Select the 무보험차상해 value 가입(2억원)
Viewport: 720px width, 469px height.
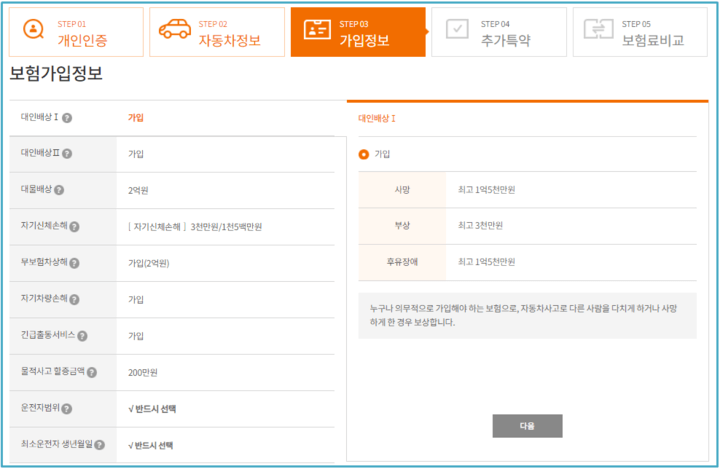tap(149, 263)
